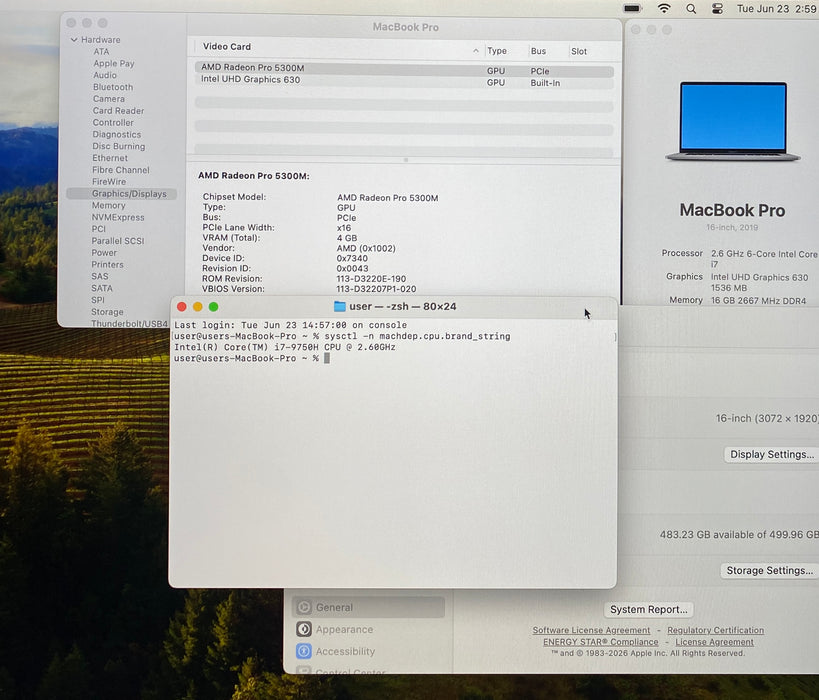This screenshot has width=819, height=700.
Task: Open the License Agreement link
Action: click(x=714, y=642)
